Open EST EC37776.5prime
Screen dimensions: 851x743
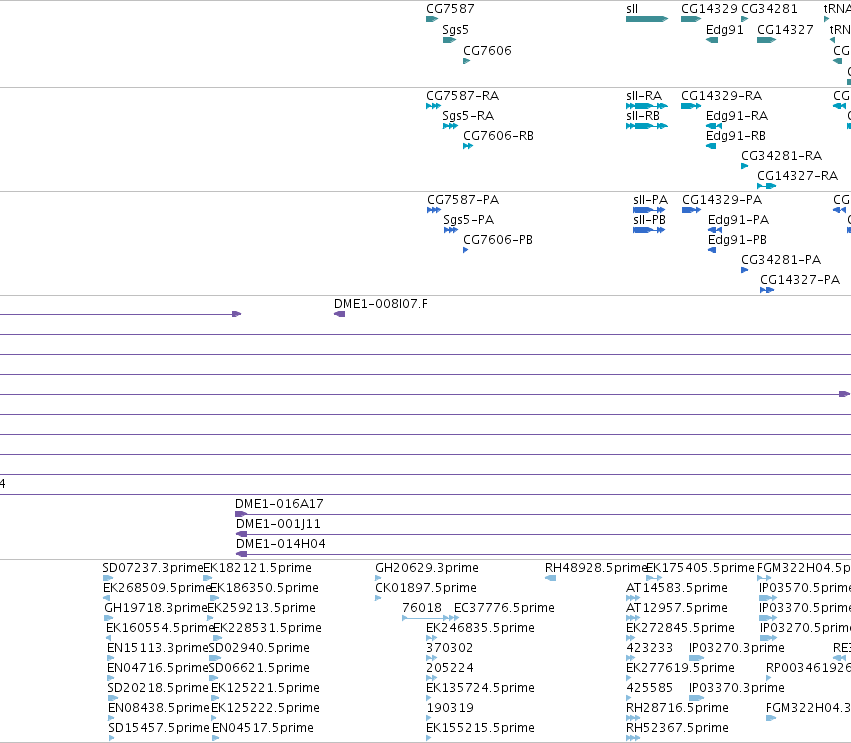[x=504, y=608]
